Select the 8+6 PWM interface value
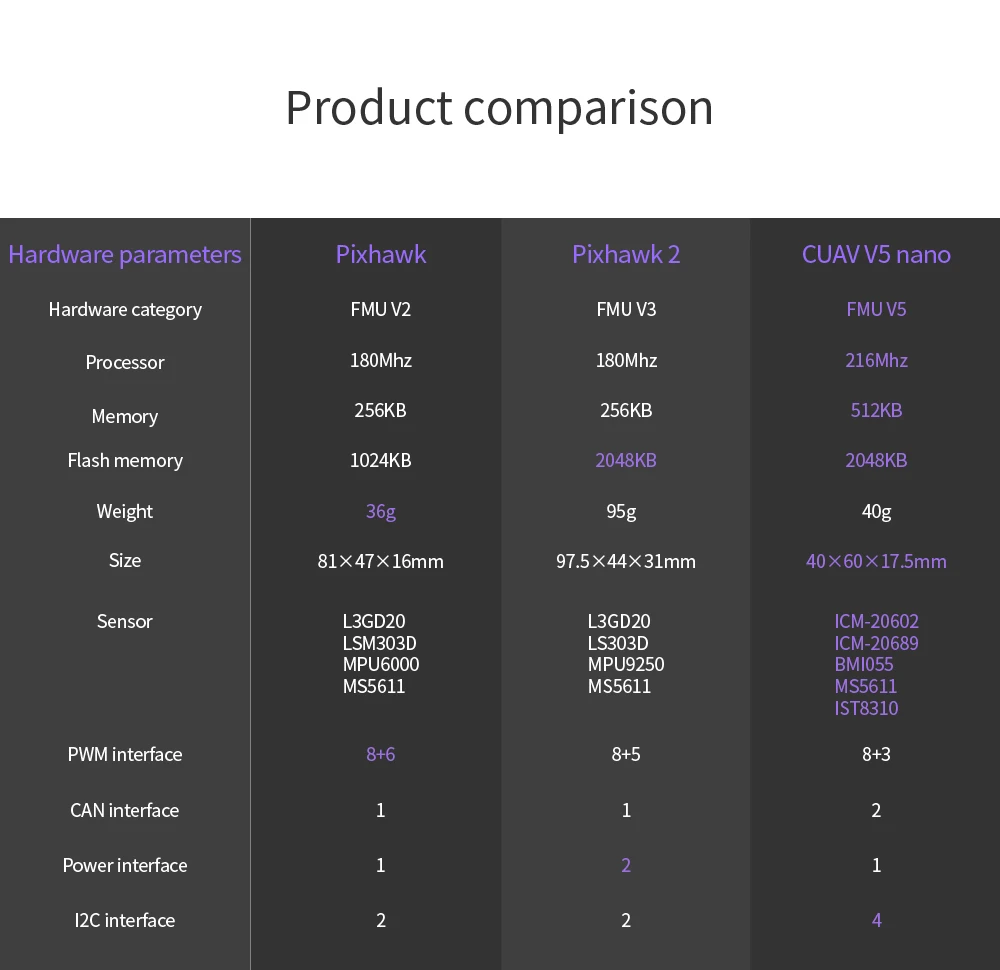Image resolution: width=1000 pixels, height=970 pixels. point(381,754)
